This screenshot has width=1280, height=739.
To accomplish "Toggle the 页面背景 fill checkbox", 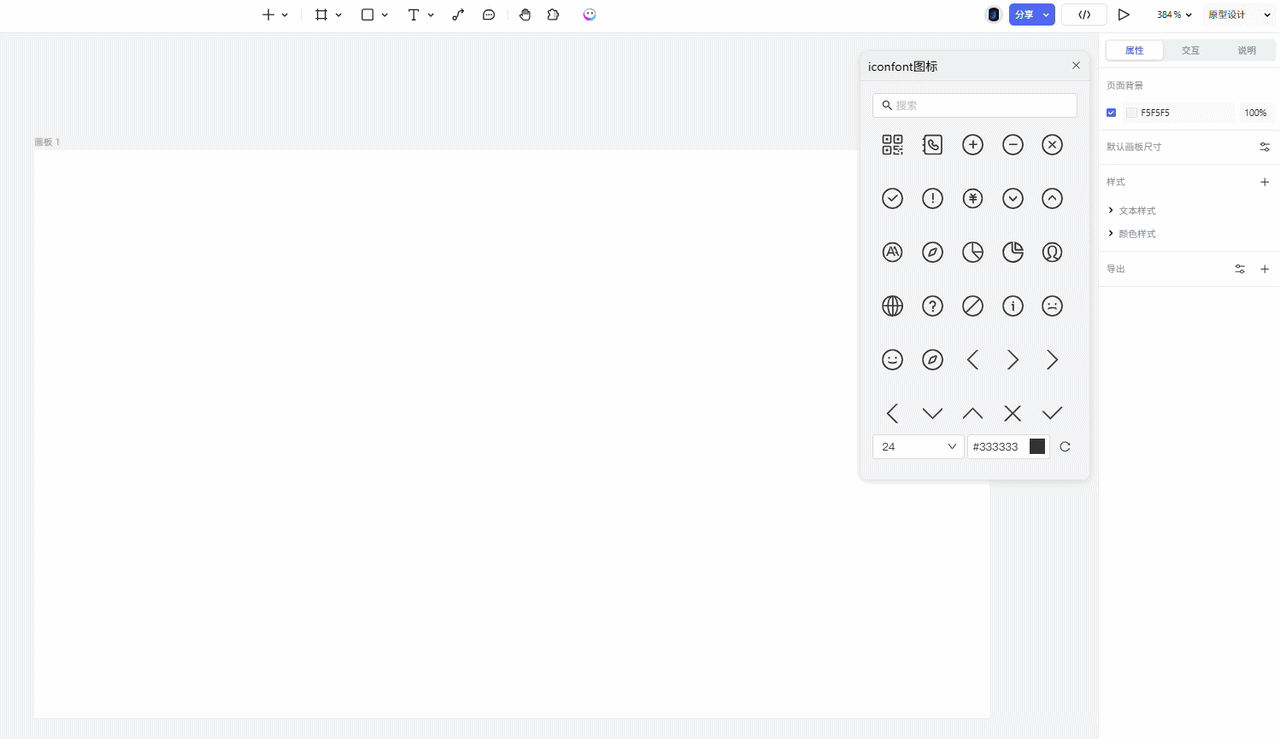I will click(1111, 113).
